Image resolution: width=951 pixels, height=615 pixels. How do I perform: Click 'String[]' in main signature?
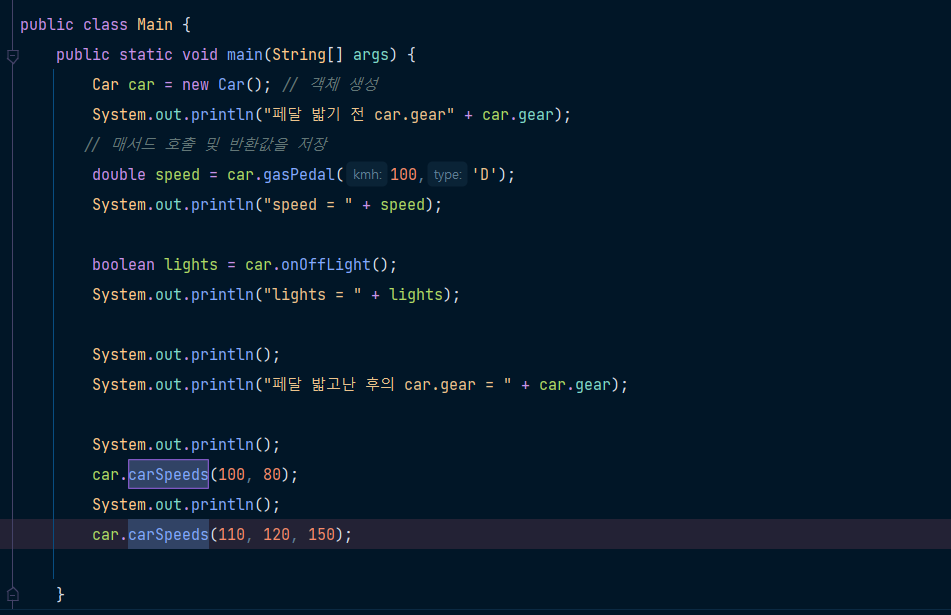(x=307, y=55)
